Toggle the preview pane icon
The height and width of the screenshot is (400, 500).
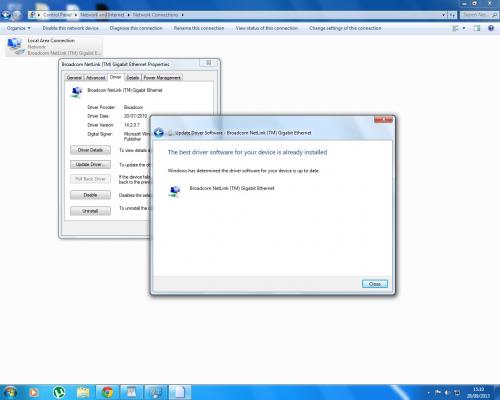[x=477, y=28]
